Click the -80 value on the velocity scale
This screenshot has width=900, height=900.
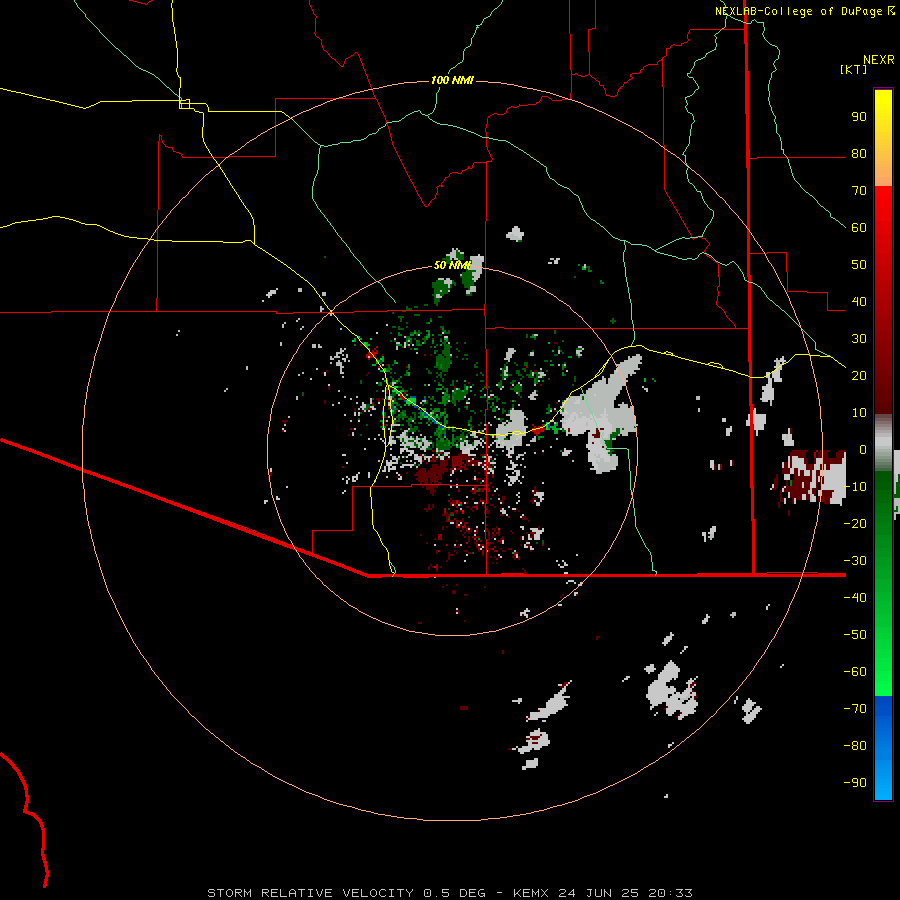coord(855,746)
